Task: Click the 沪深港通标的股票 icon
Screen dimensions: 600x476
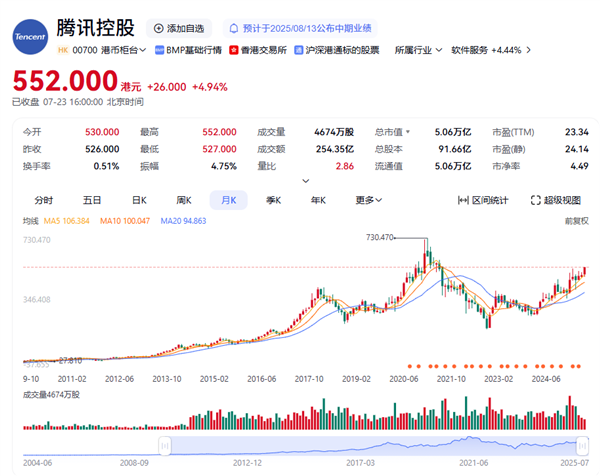Action: click(298, 50)
